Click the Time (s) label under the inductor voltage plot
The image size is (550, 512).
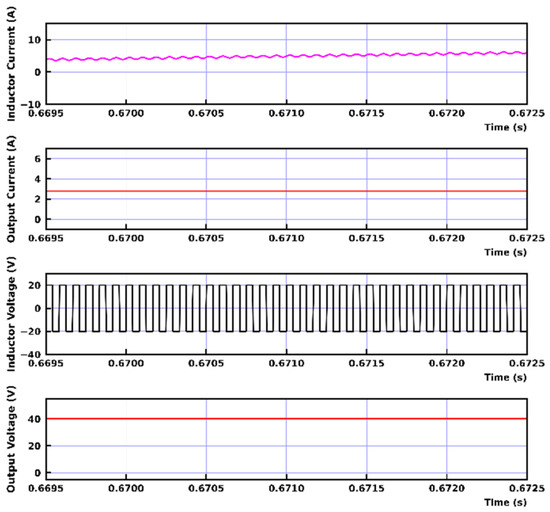point(505,377)
